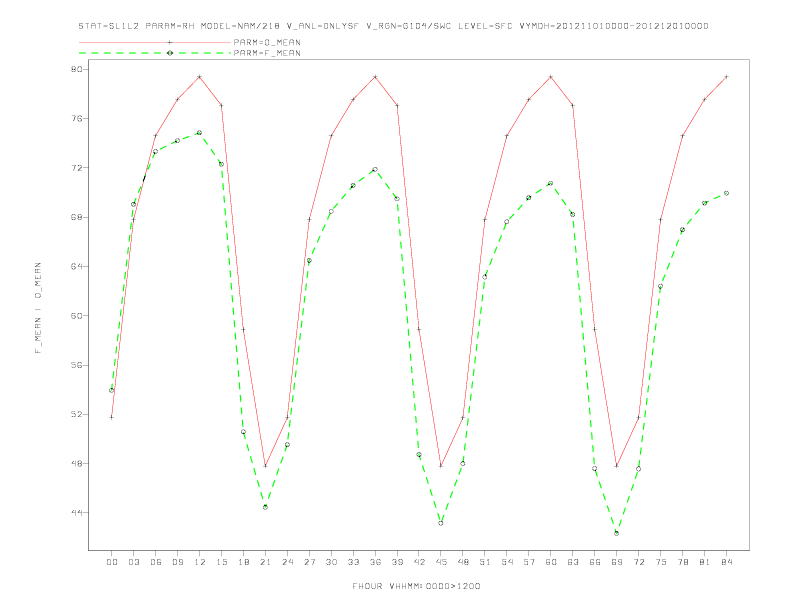Select the green F_MEAN circle at hour 84
Screen dimensions: 792x612
726,193
